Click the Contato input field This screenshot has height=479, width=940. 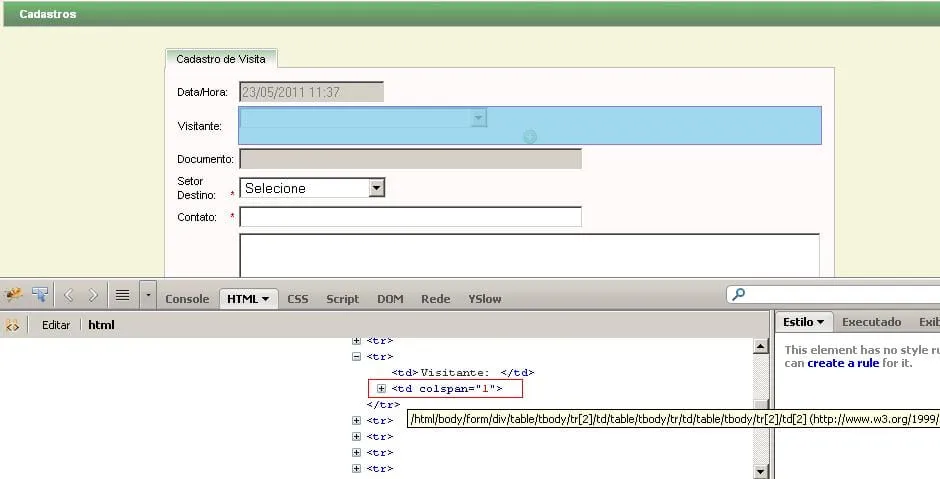pos(410,216)
